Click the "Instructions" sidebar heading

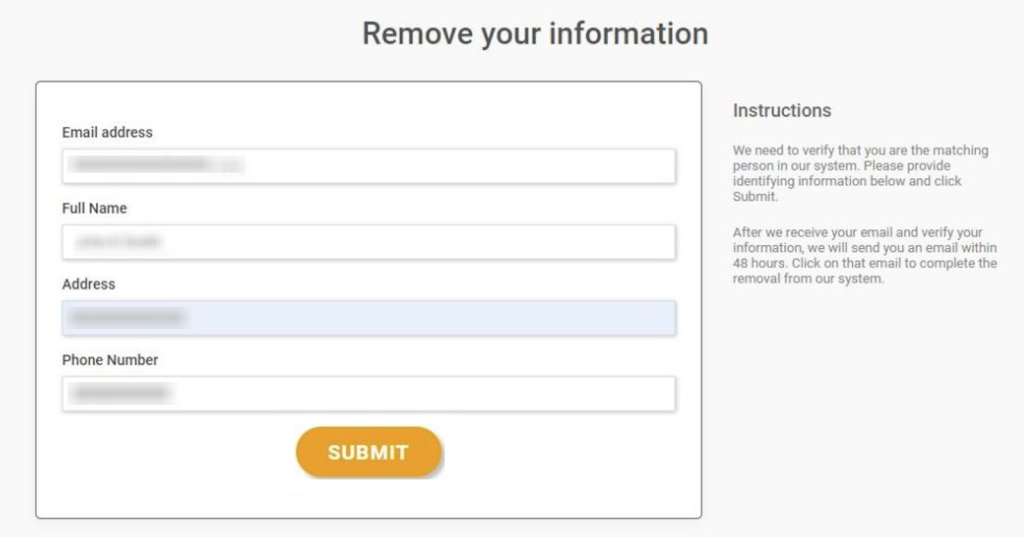tap(782, 111)
